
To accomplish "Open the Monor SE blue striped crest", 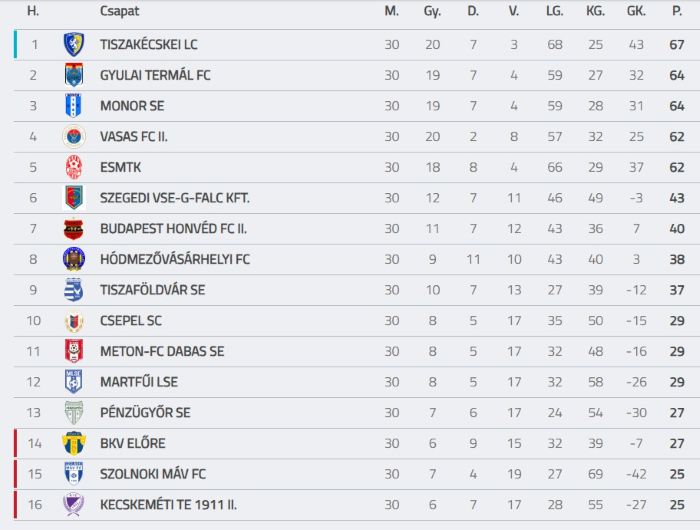I will 74,106.
